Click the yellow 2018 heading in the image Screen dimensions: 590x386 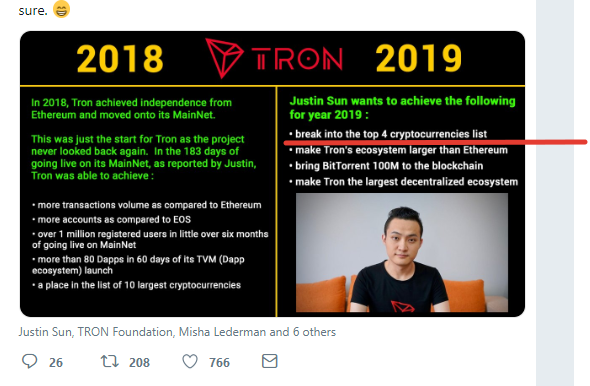[120, 58]
